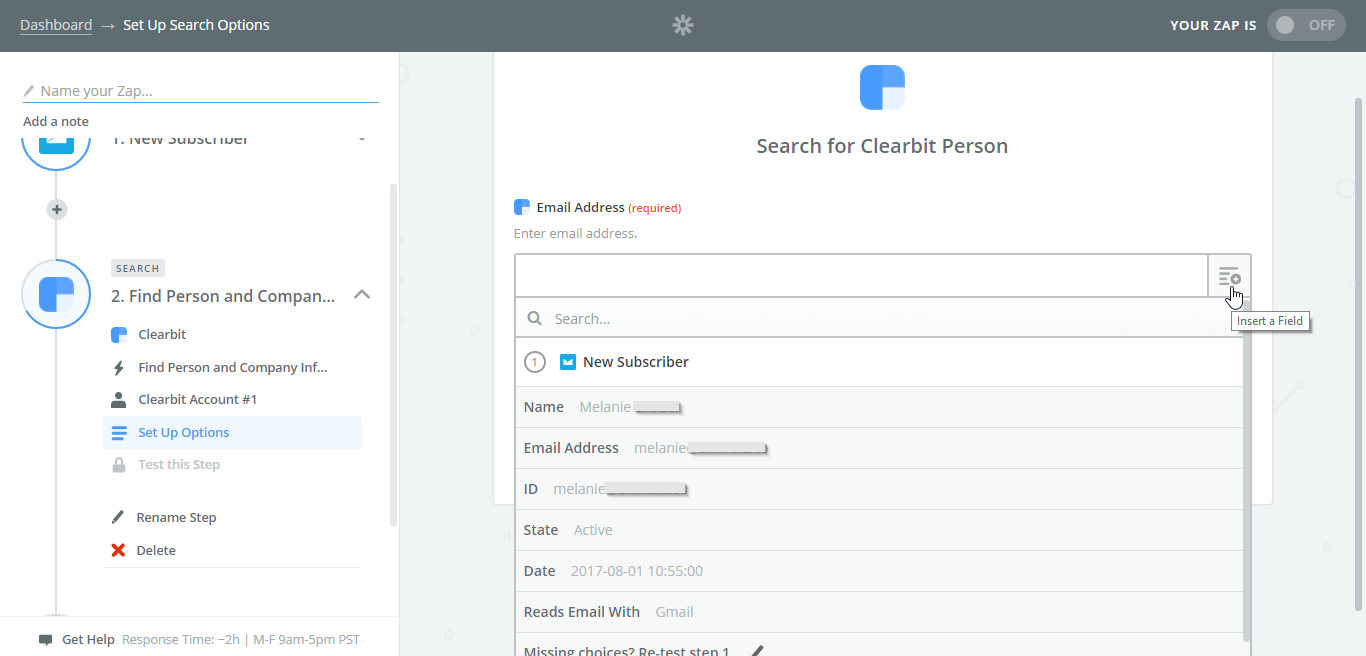Collapse step 2 with the chevron
The height and width of the screenshot is (656, 1366).
[x=363, y=295]
